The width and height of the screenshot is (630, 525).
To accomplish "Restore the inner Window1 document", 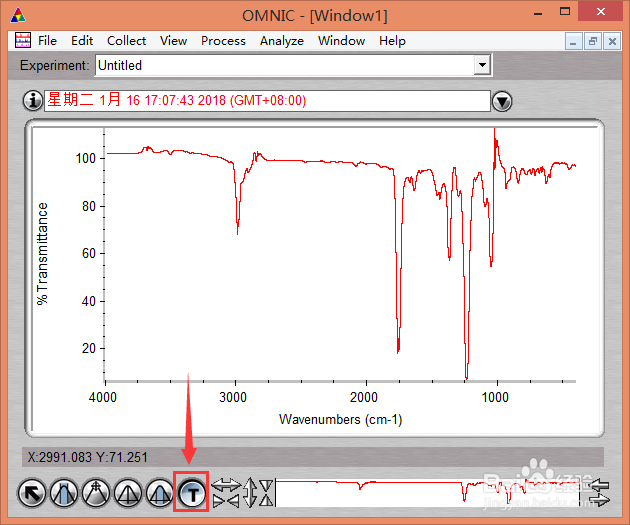I will coord(593,41).
